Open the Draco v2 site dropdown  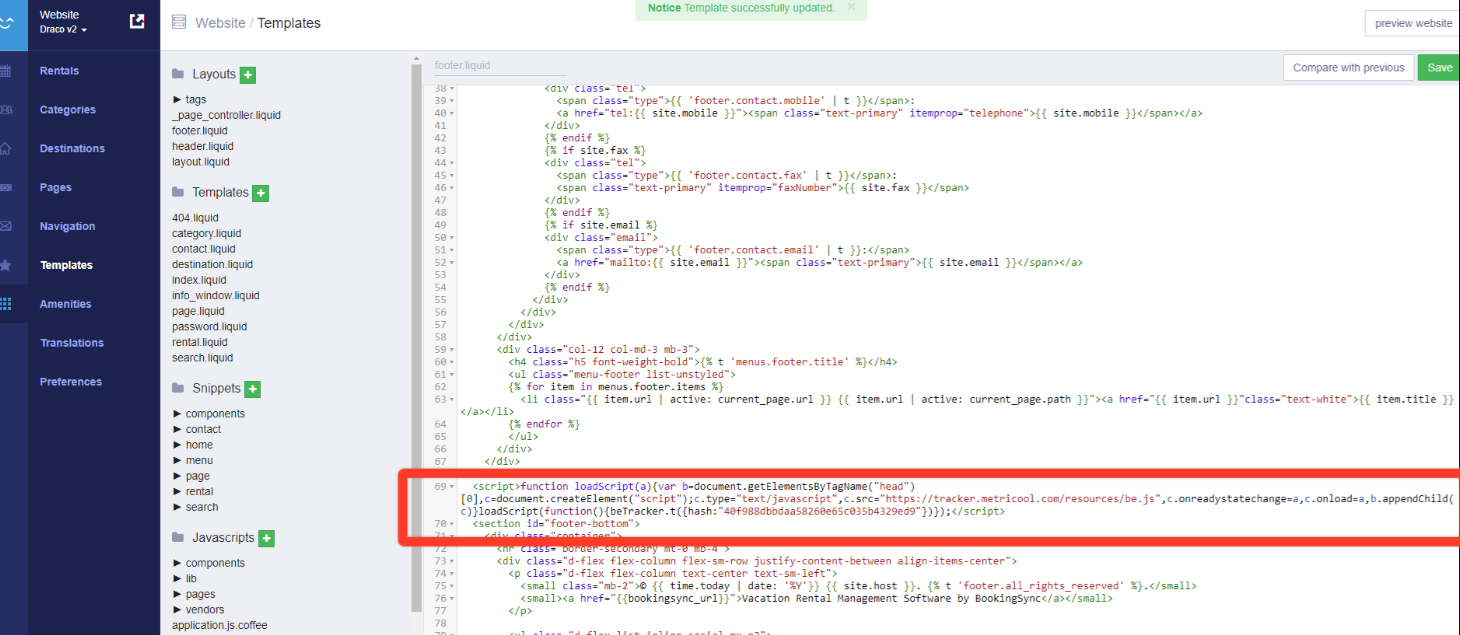pyautogui.click(x=63, y=30)
